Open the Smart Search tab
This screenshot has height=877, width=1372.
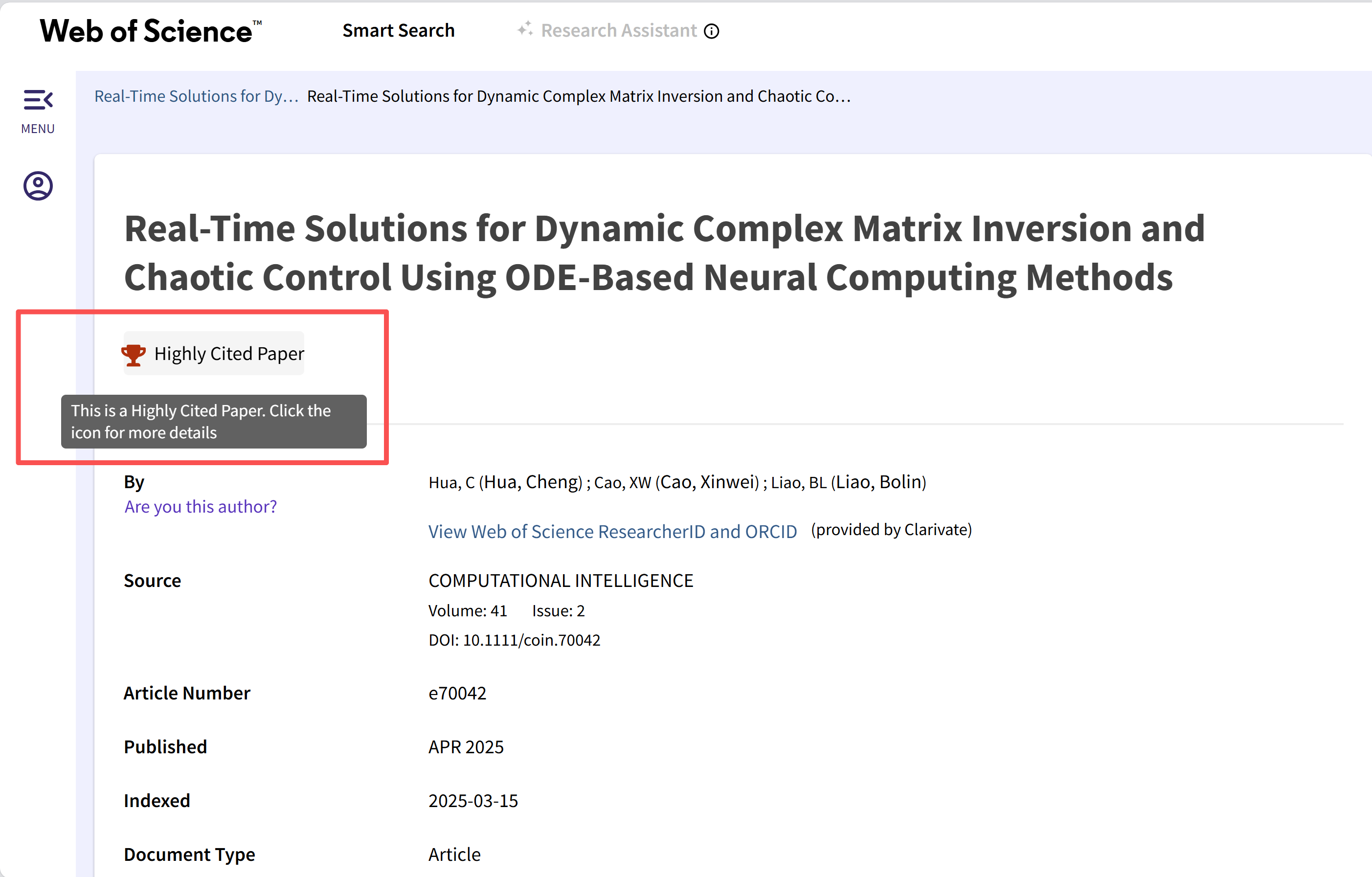[x=398, y=31]
